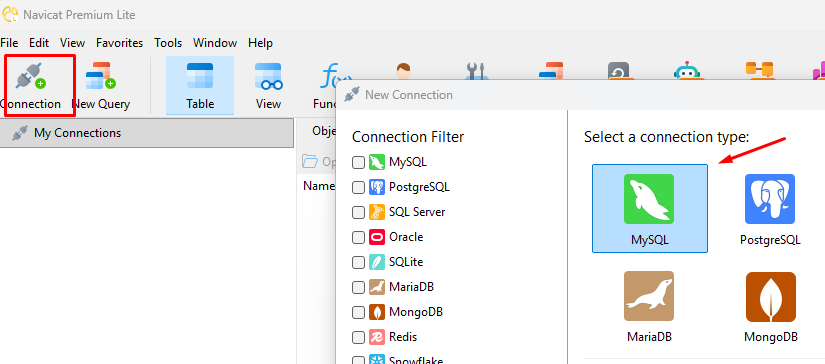
Task: Click the small SQL Server icon in filter list
Action: (377, 212)
